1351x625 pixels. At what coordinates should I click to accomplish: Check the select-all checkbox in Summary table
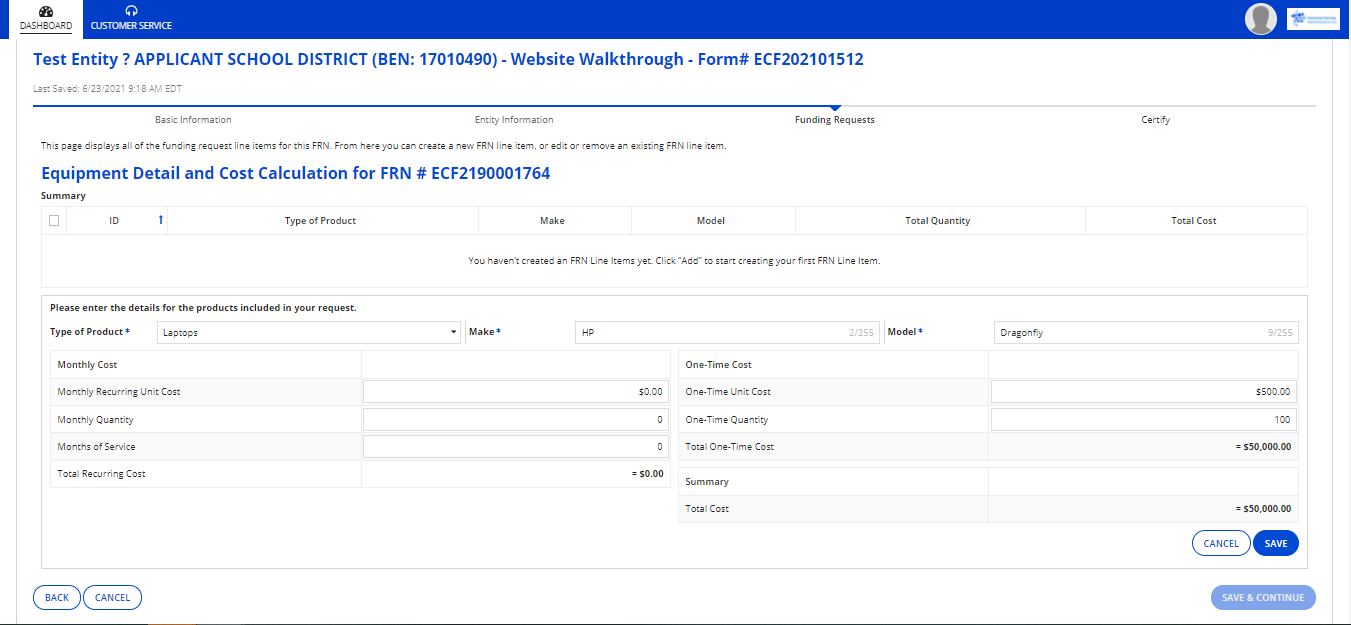coord(54,221)
